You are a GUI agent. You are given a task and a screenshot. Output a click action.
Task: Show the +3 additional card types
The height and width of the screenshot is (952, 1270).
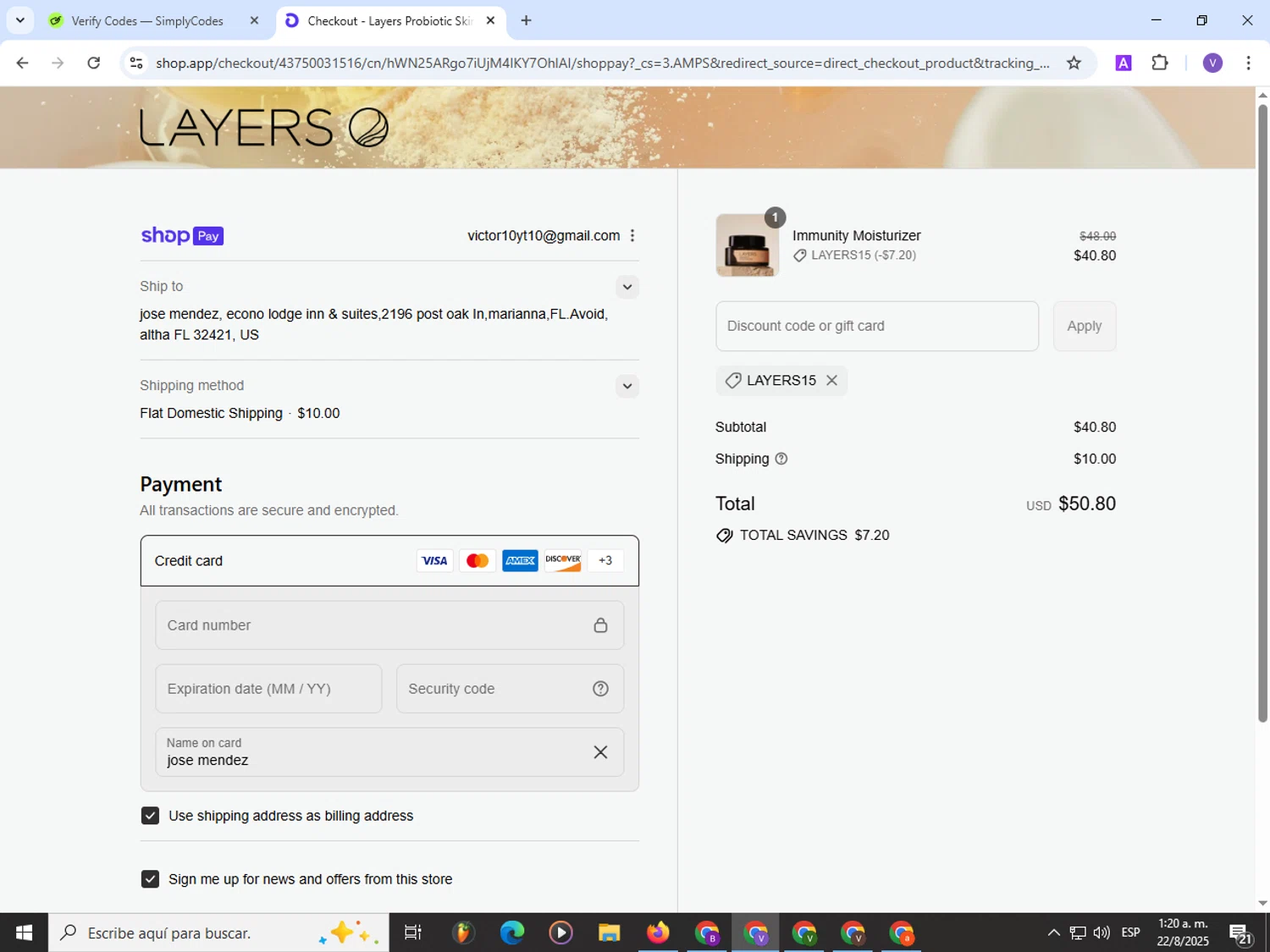click(605, 560)
